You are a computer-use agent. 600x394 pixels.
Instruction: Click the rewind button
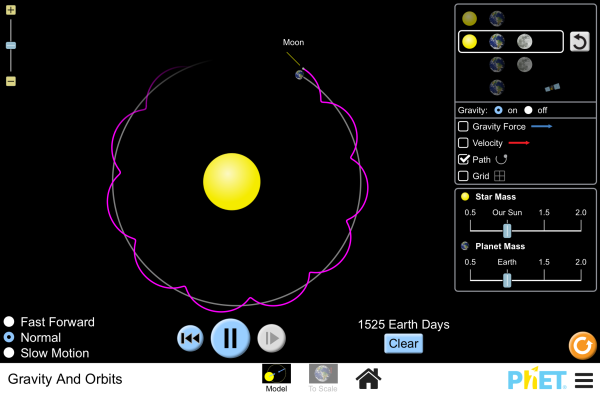pos(190,338)
